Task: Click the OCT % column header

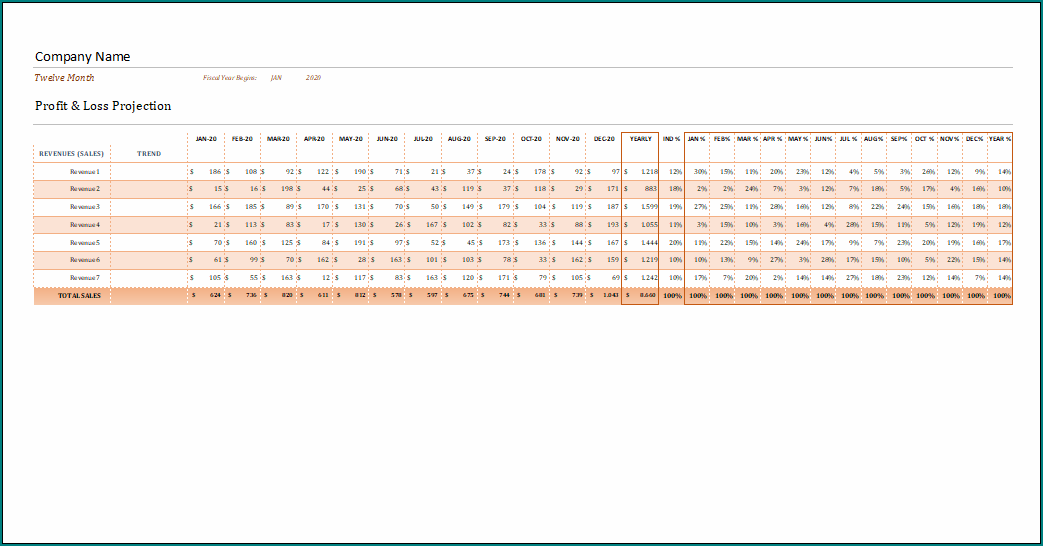Action: (x=925, y=139)
